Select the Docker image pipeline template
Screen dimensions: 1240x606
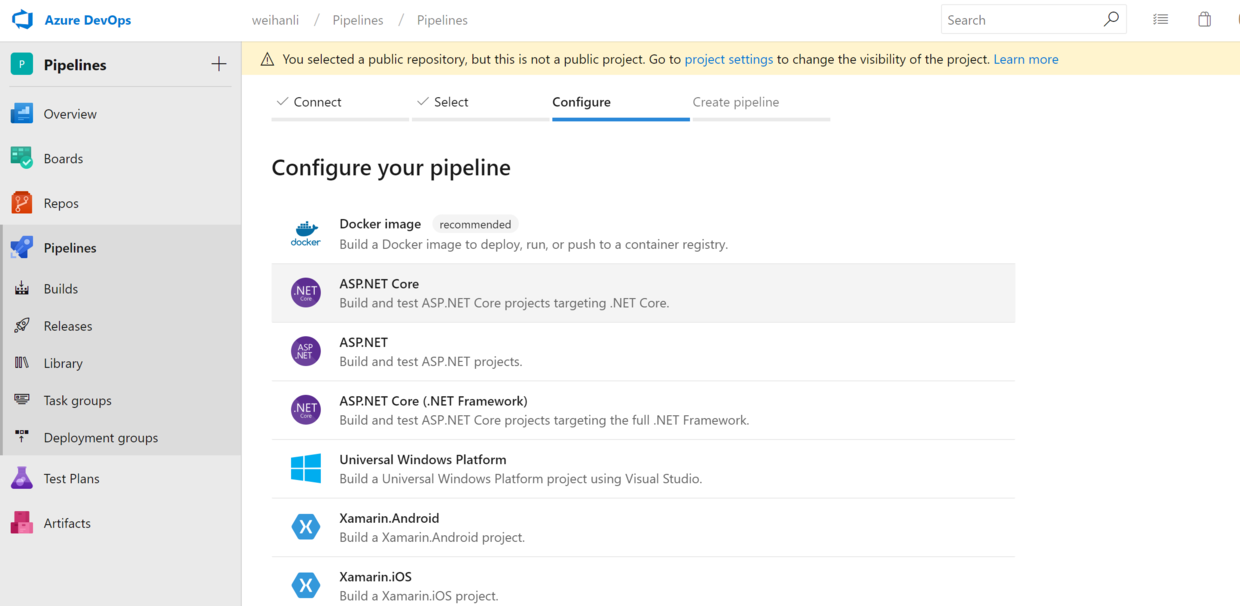pyautogui.click(x=380, y=224)
